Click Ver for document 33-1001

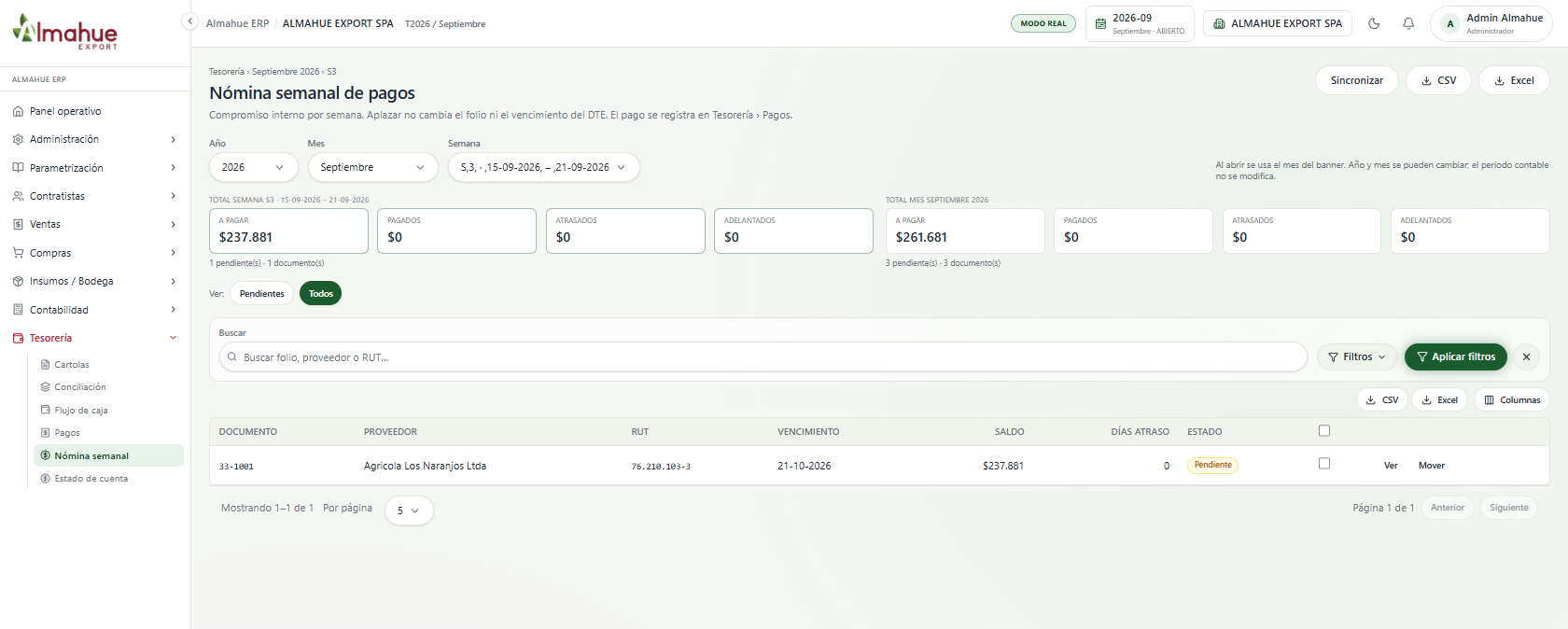1391,466
